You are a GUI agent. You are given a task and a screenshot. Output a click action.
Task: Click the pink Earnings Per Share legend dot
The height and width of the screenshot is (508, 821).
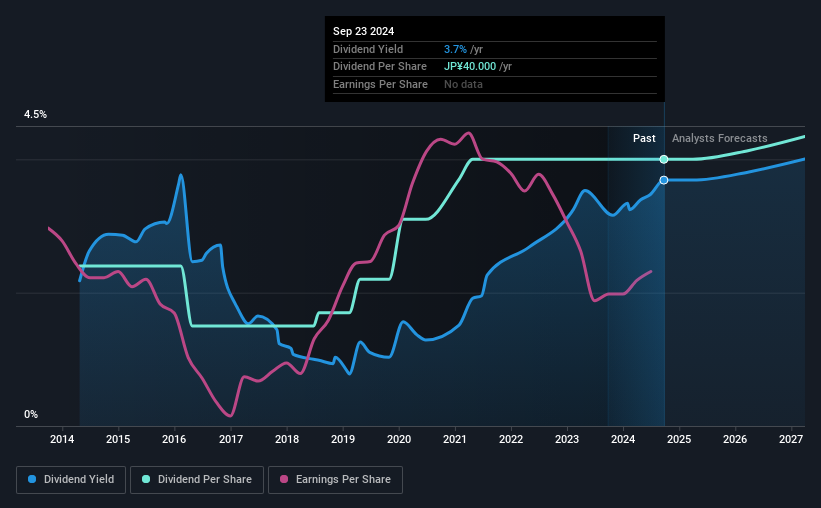(284, 479)
